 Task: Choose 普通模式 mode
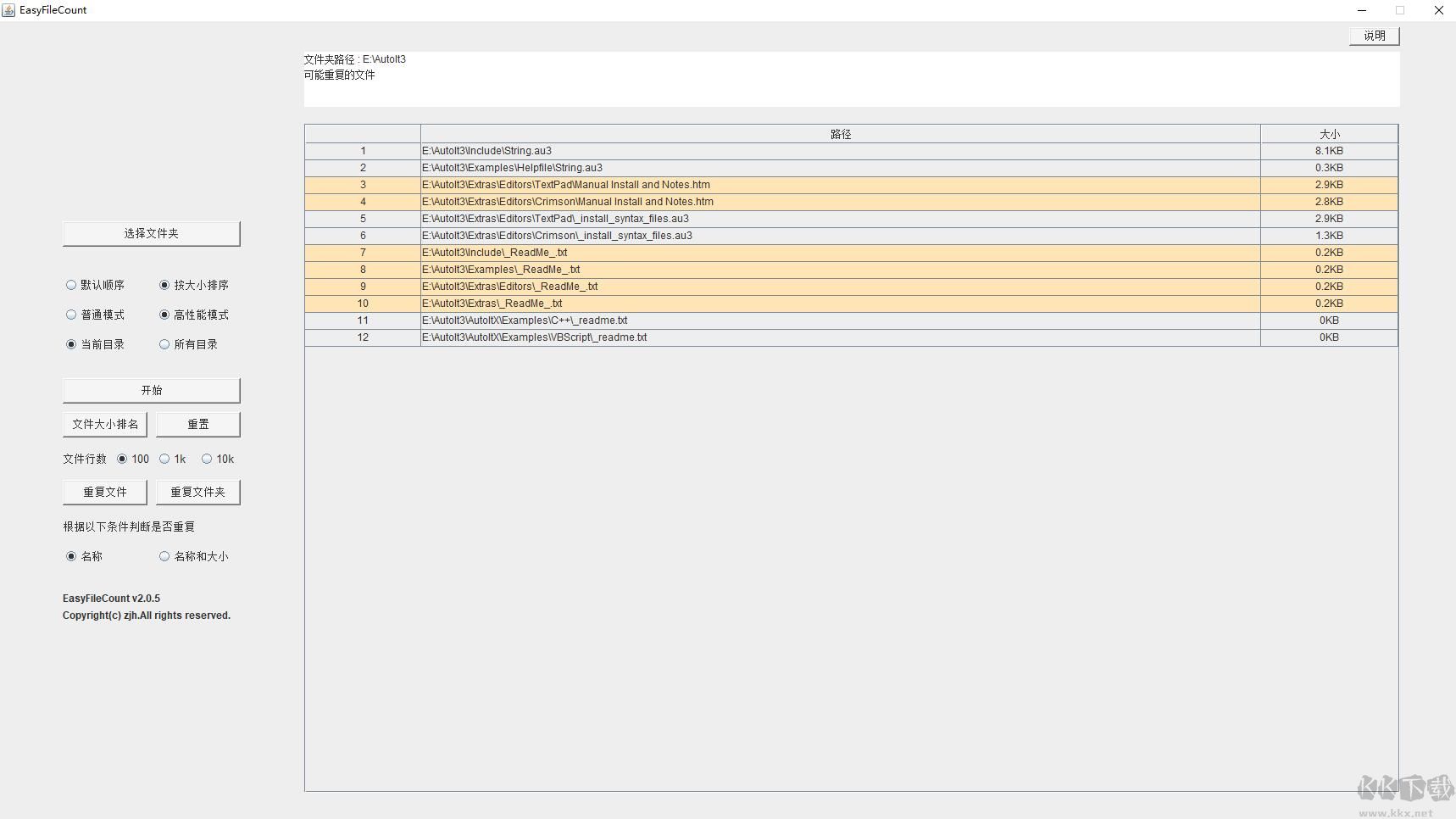pos(71,315)
